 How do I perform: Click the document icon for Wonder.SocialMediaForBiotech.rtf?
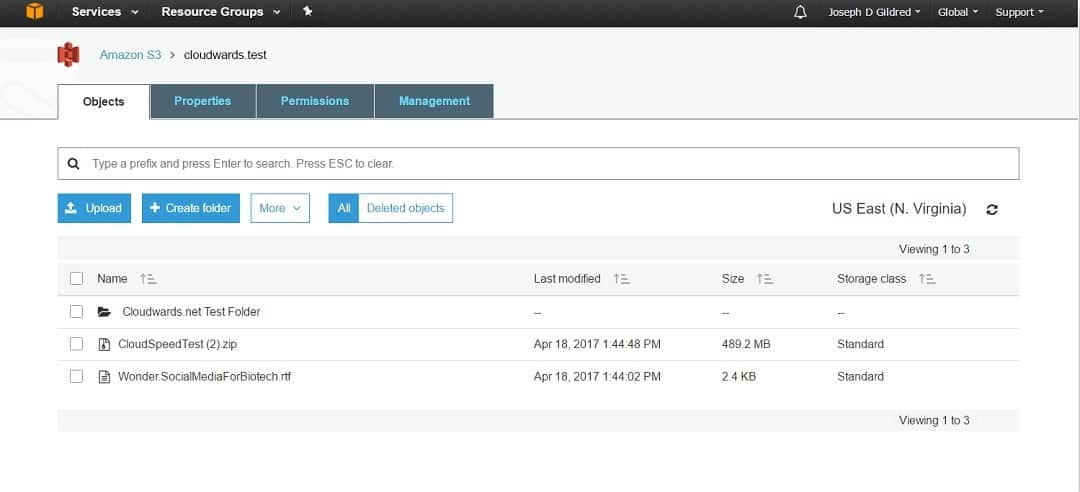[104, 377]
